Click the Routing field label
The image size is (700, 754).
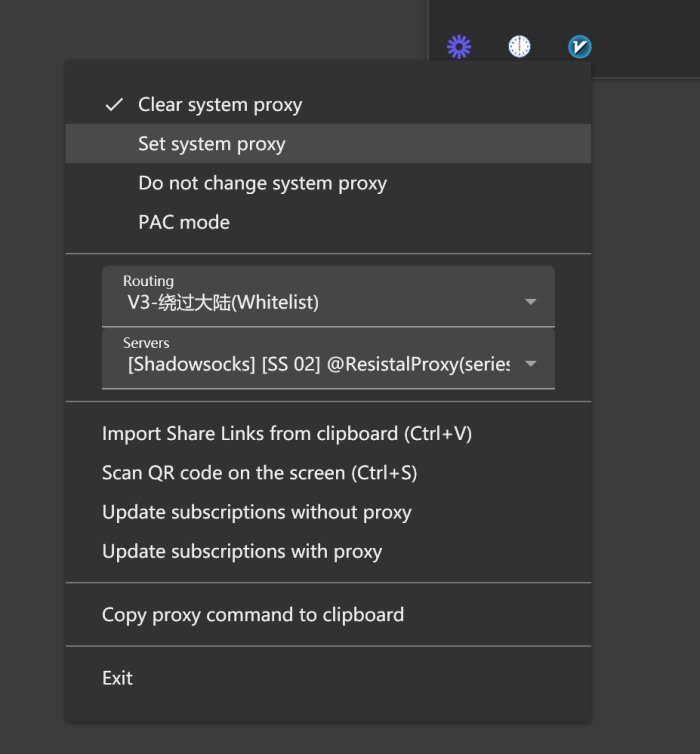point(148,282)
